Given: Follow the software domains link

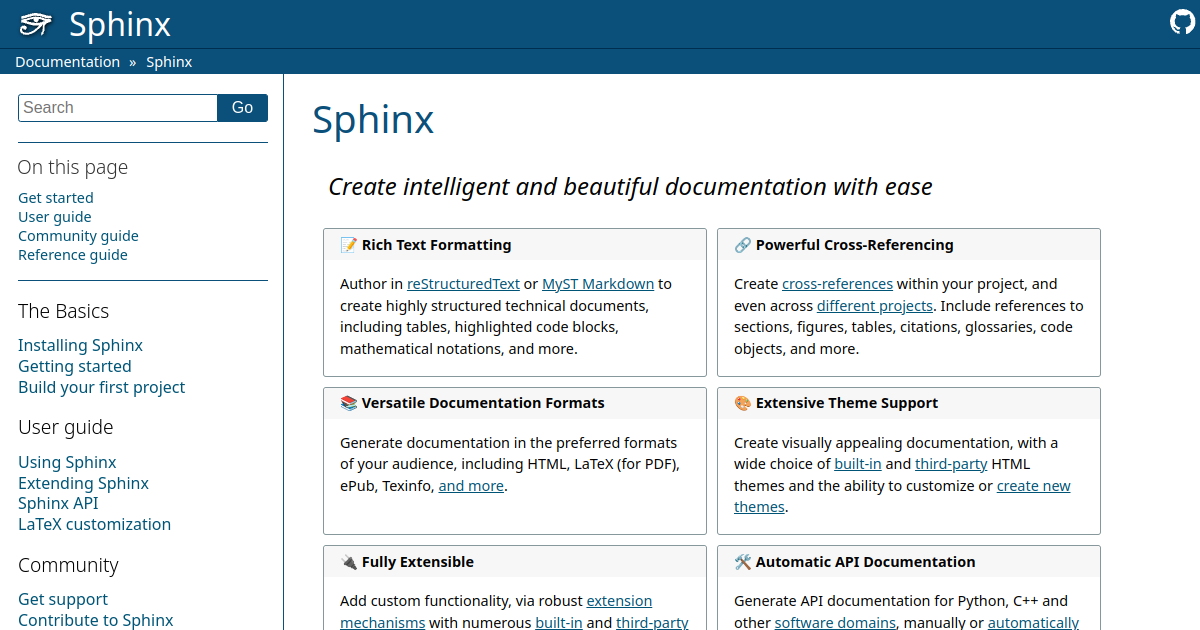Looking at the screenshot, I should point(835,623).
